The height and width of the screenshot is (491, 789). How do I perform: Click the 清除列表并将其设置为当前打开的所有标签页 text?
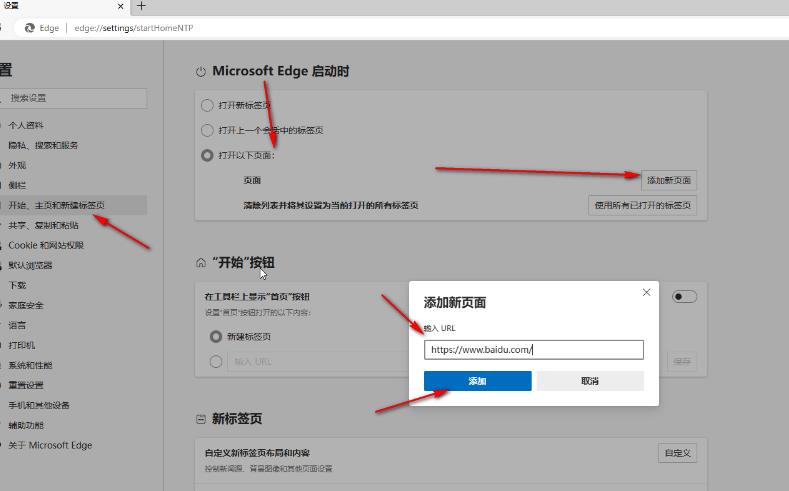pyautogui.click(x=331, y=205)
